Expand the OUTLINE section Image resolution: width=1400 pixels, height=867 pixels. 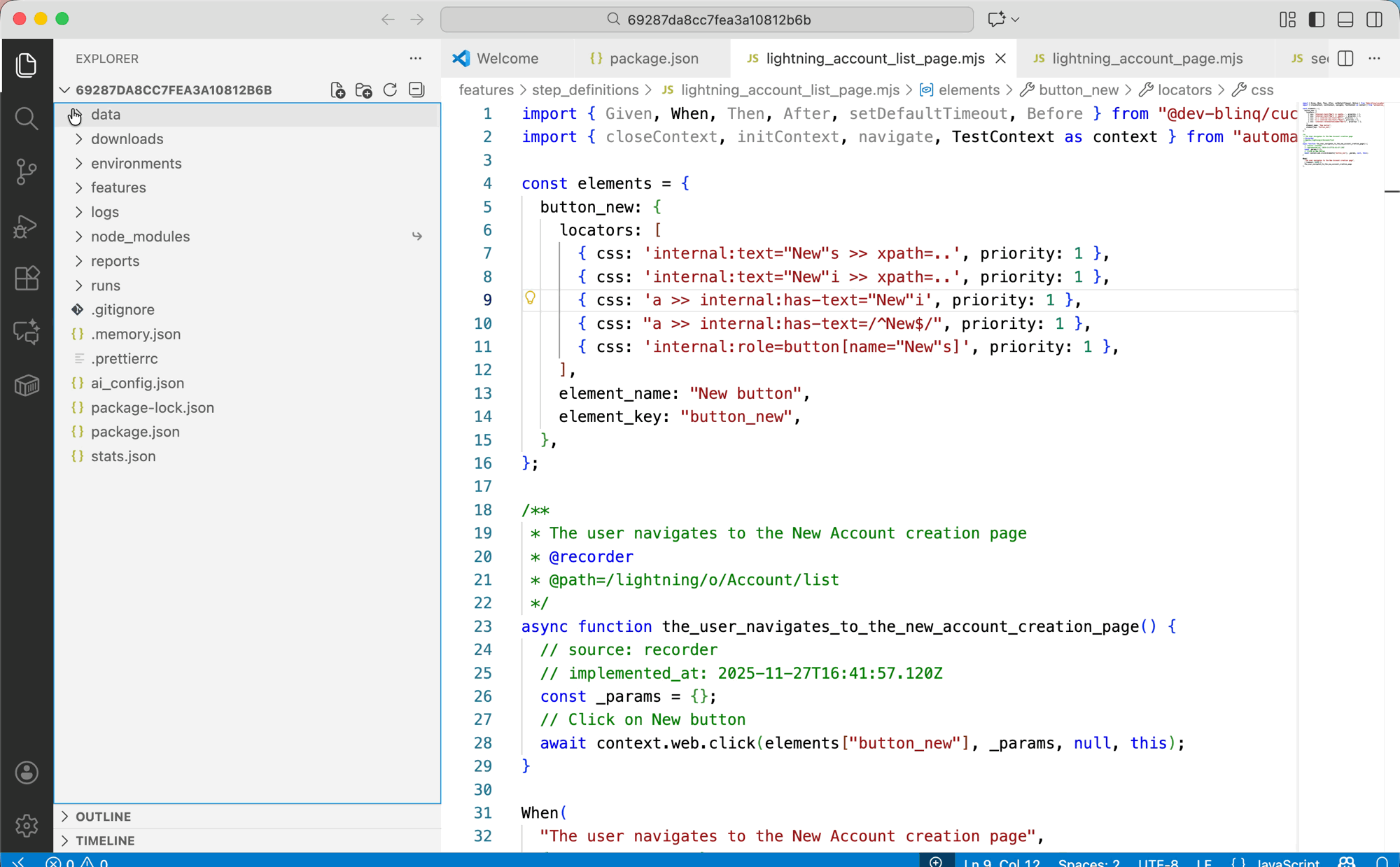(x=103, y=817)
